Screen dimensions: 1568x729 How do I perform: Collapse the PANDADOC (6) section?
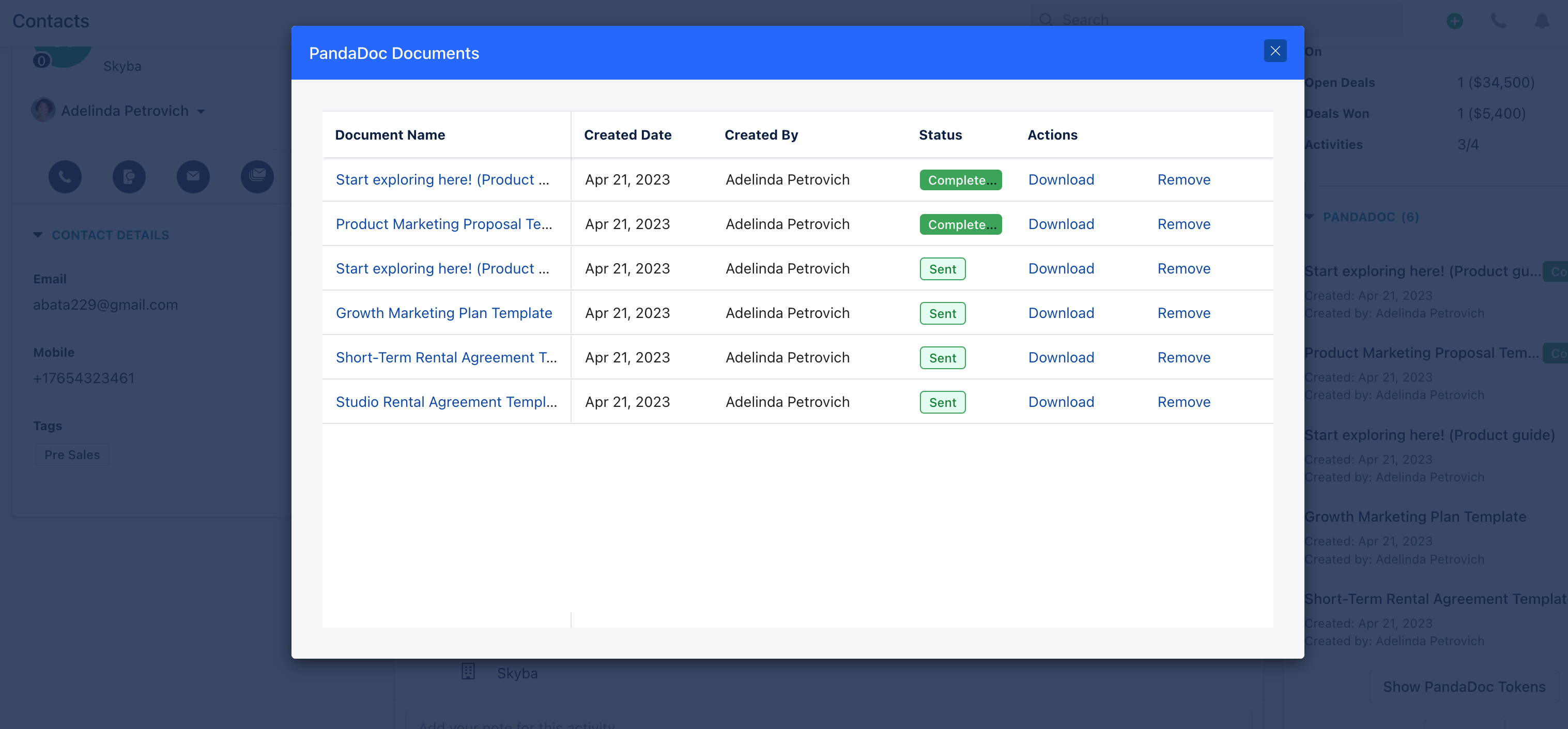tap(1310, 217)
